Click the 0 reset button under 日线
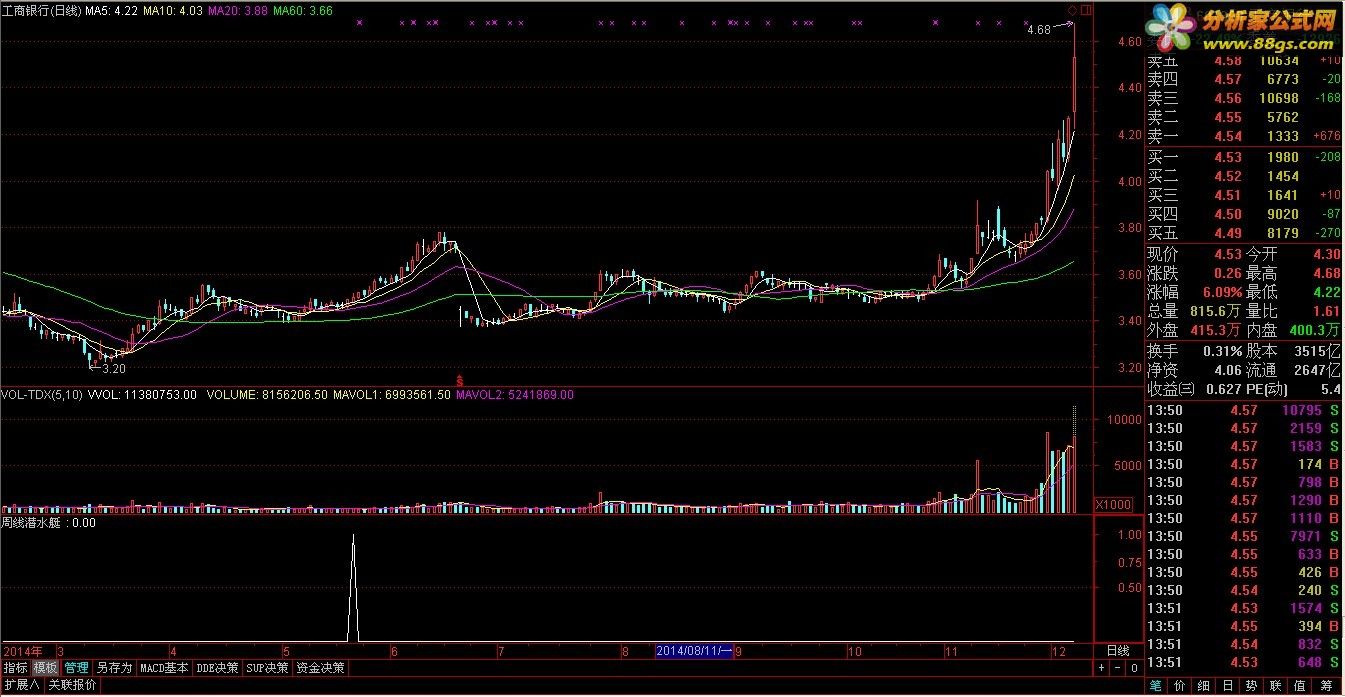Viewport: 1345px width, 697px height. (x=1134, y=667)
